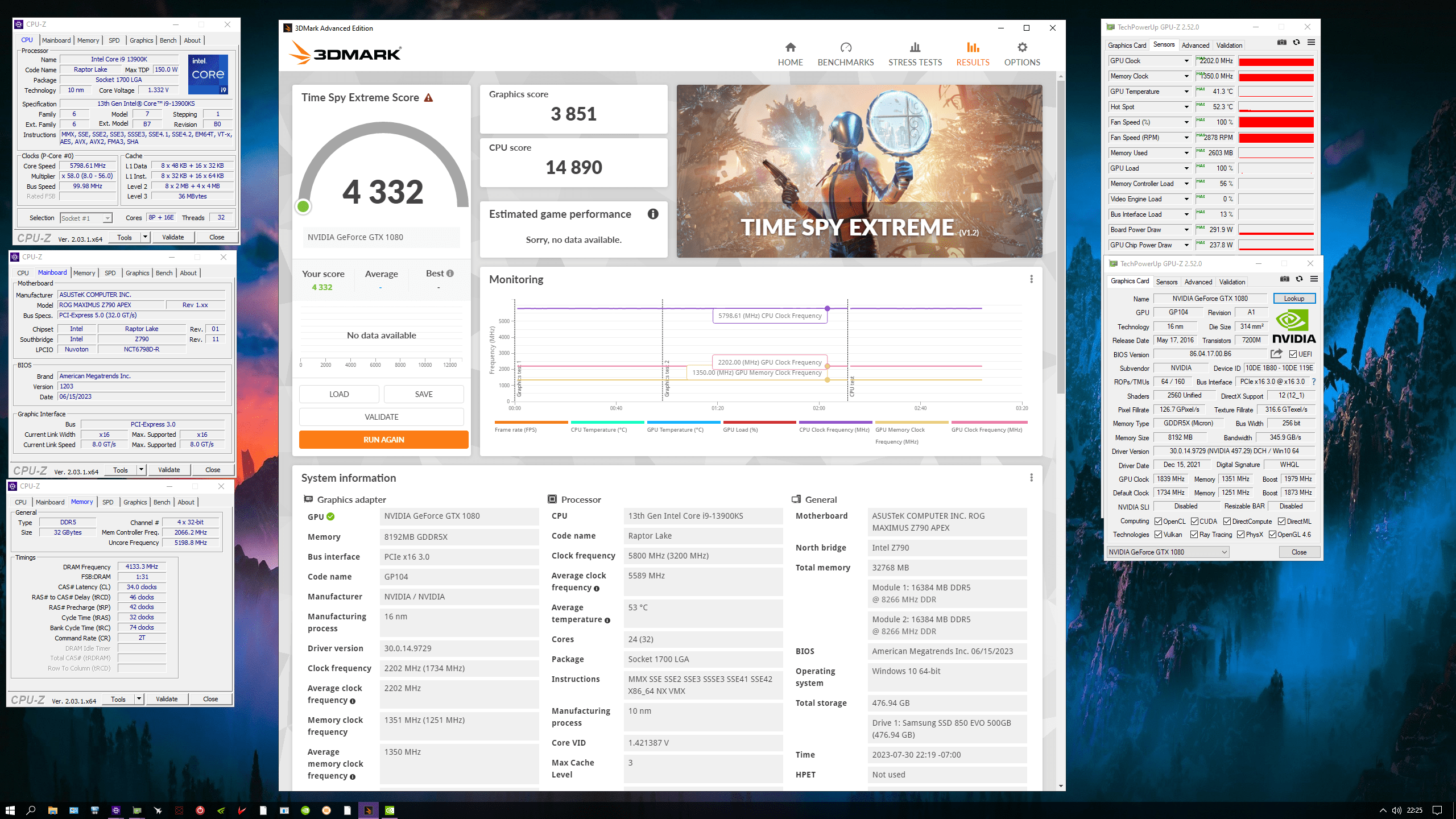Click the NVIDIA logo in the GPU-Z window

coord(1294,327)
